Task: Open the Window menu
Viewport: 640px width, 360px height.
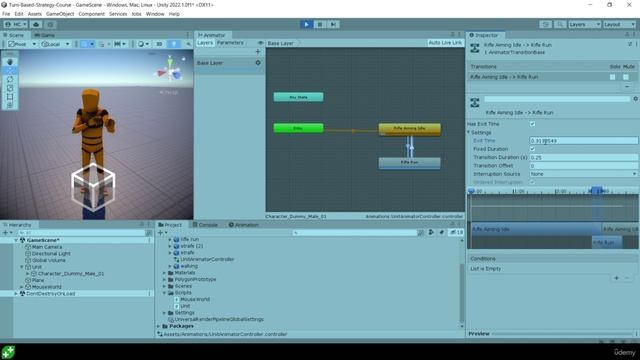Action: click(x=155, y=14)
